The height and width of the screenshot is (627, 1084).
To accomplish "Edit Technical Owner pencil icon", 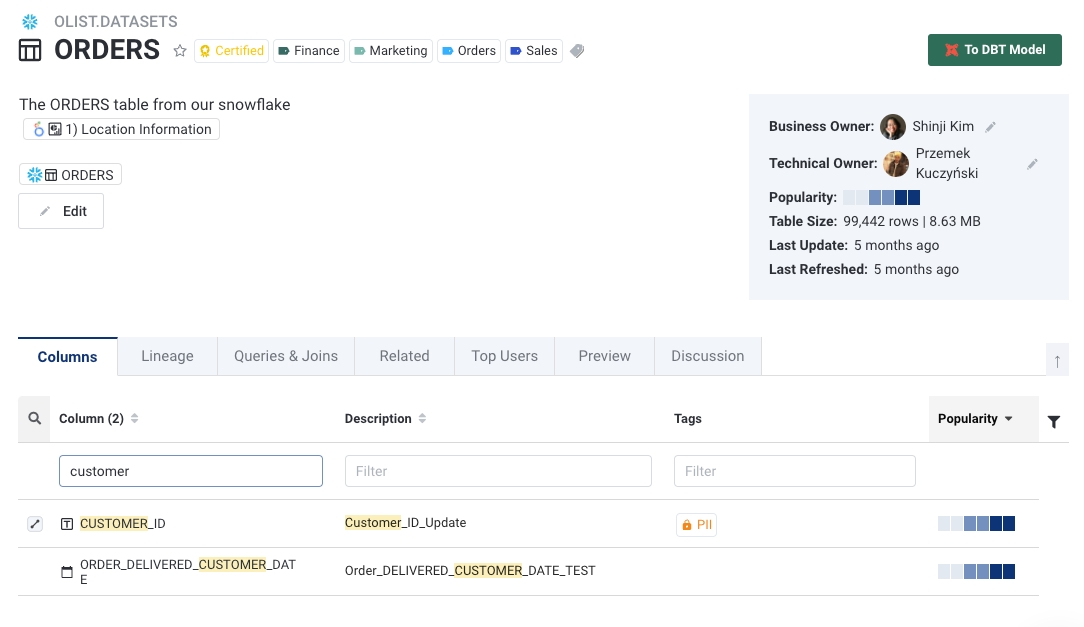I will (x=1033, y=164).
